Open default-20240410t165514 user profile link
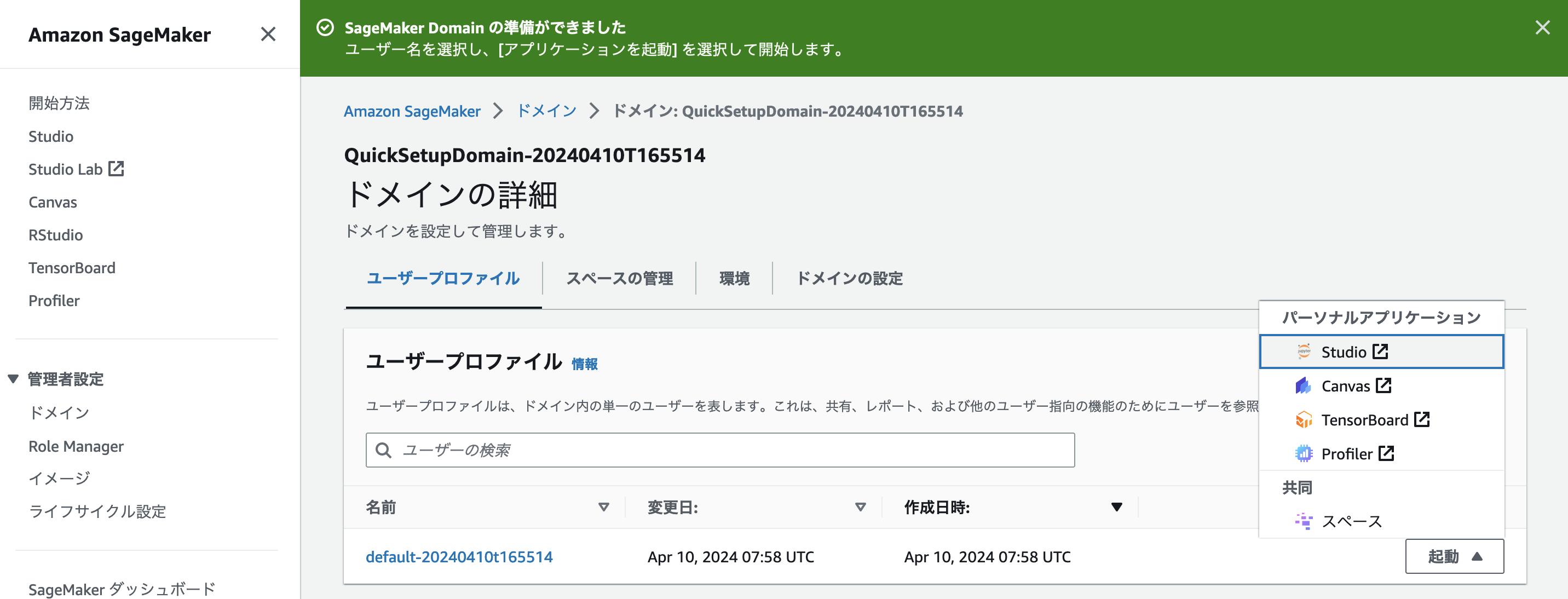Image resolution: width=1568 pixels, height=599 pixels. click(459, 556)
